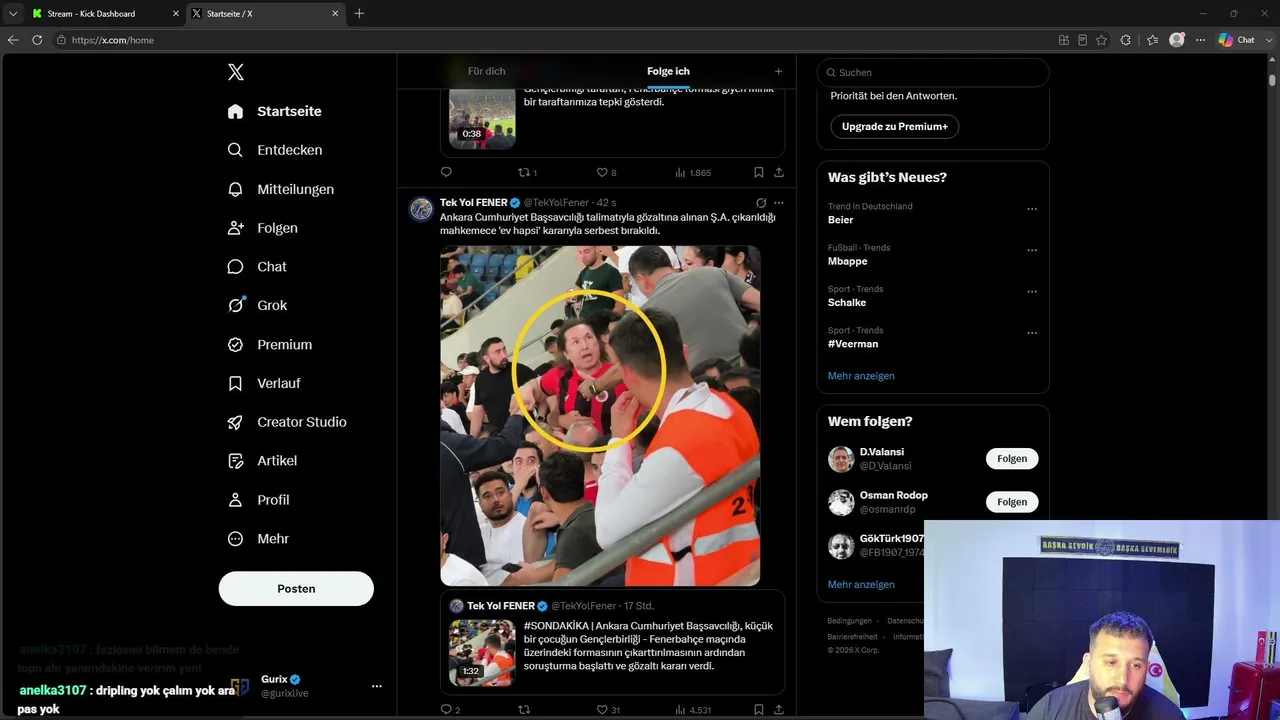
Task: Click the Premium badge icon
Action: [235, 345]
